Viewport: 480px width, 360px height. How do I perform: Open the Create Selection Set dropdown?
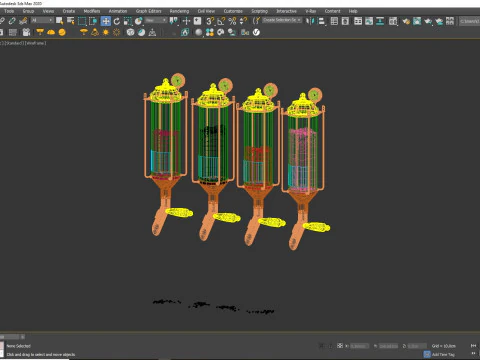282,20
